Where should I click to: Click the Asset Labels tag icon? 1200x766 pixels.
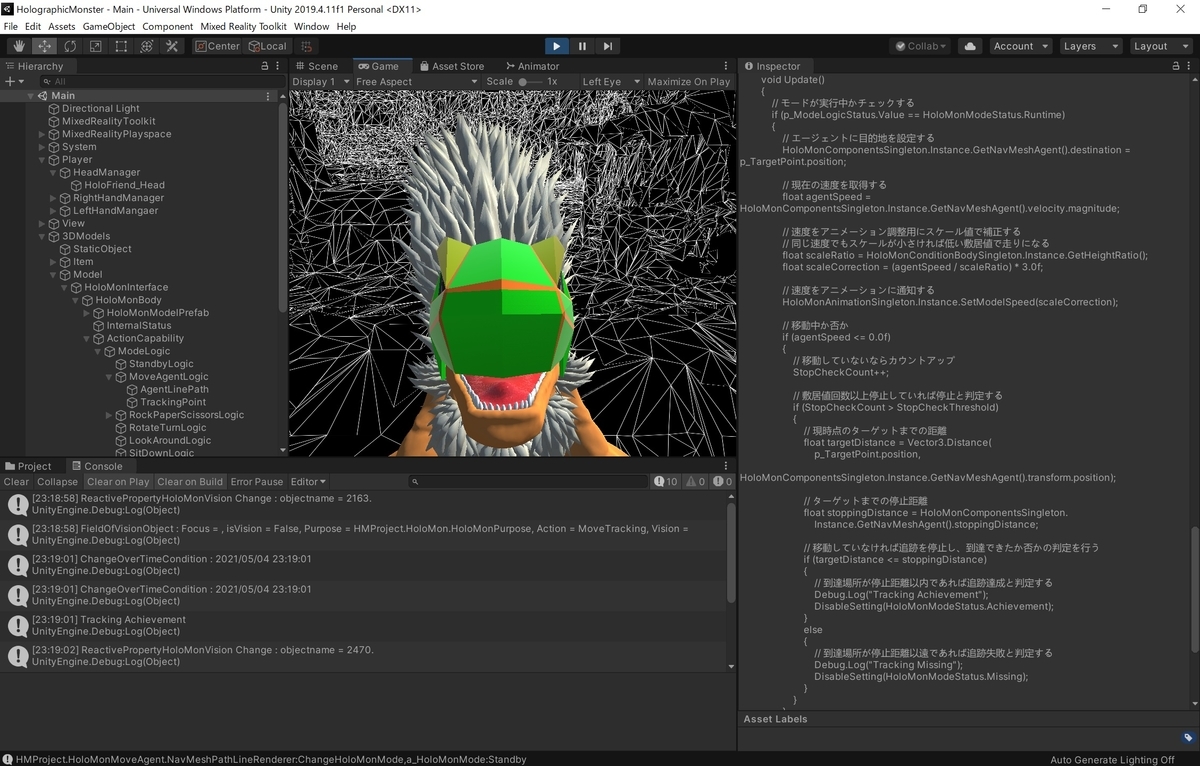click(x=1188, y=738)
